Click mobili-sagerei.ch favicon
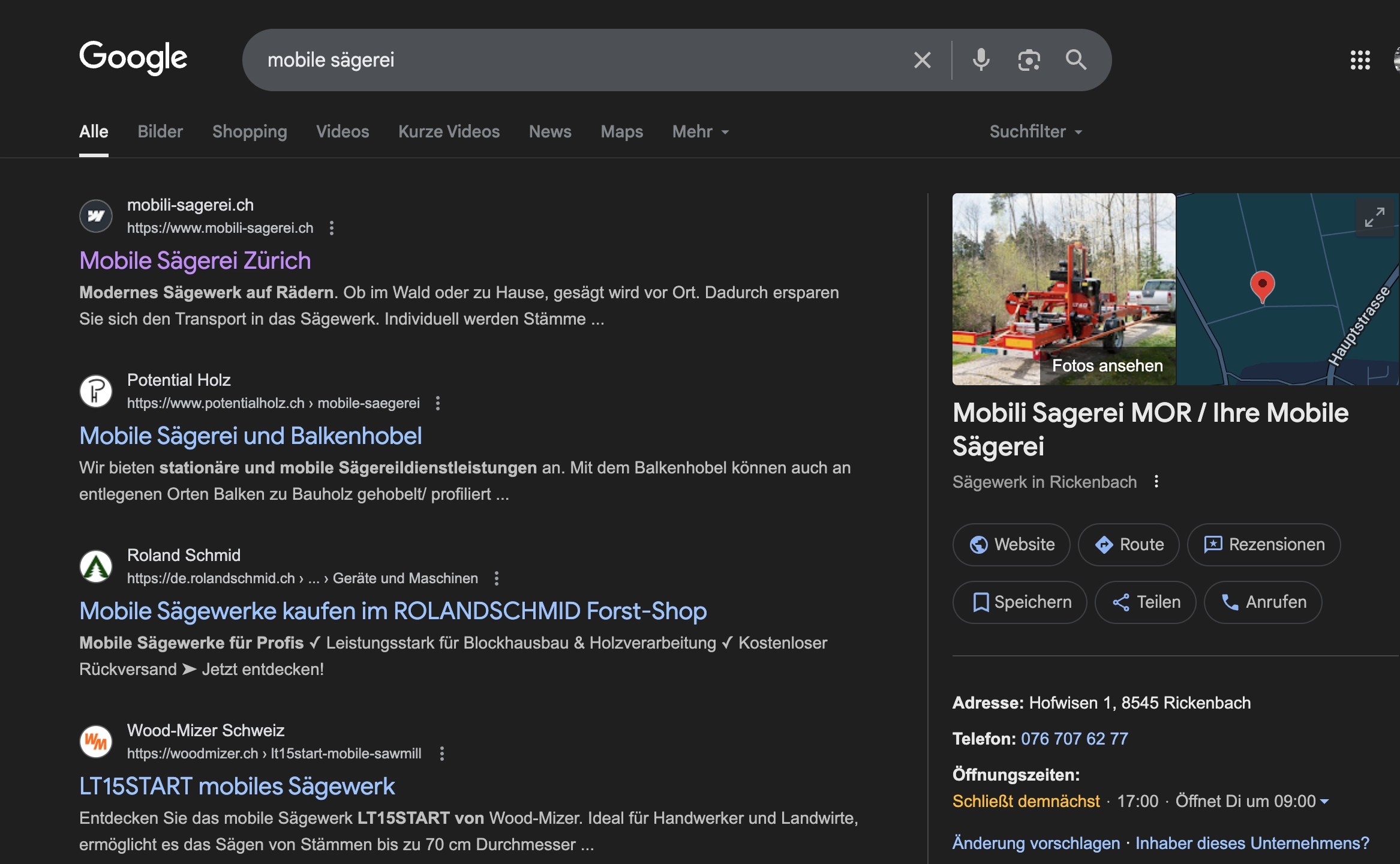 pyautogui.click(x=96, y=216)
